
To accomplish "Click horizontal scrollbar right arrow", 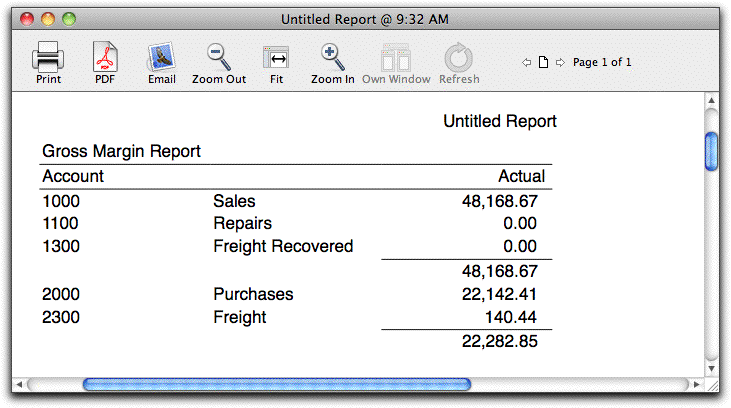I will click(x=697, y=385).
